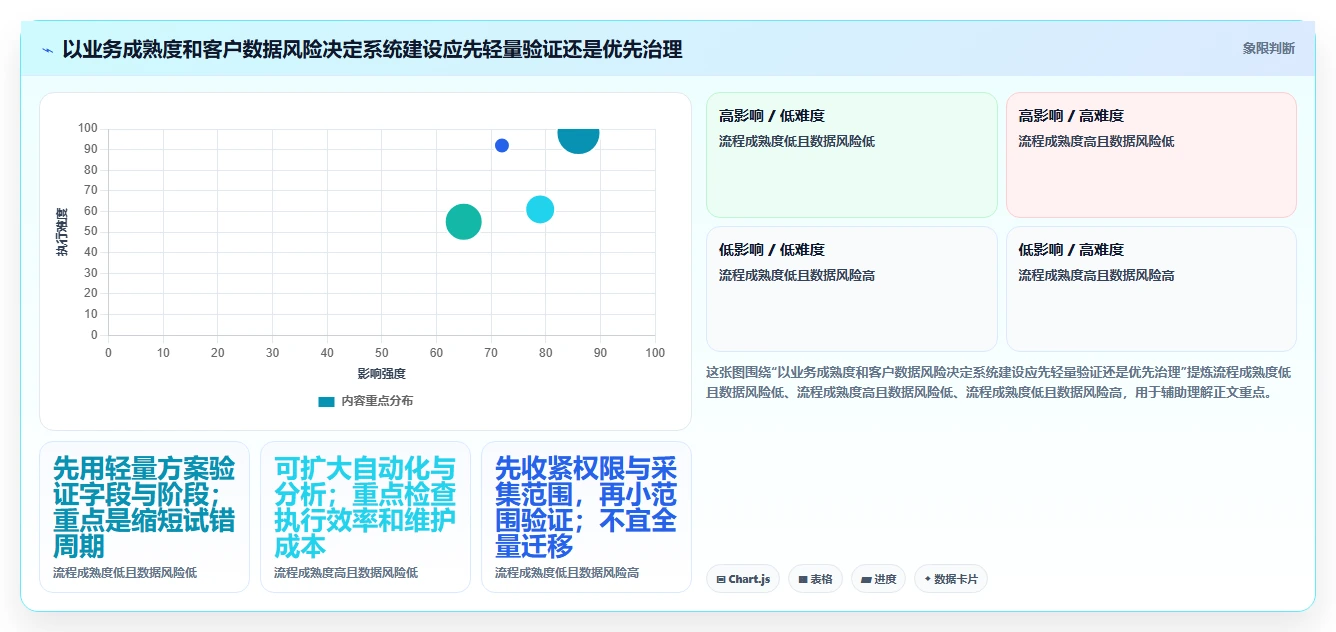
Task: Click the 执行难度 y-axis label
Action: pyautogui.click(x=62, y=231)
